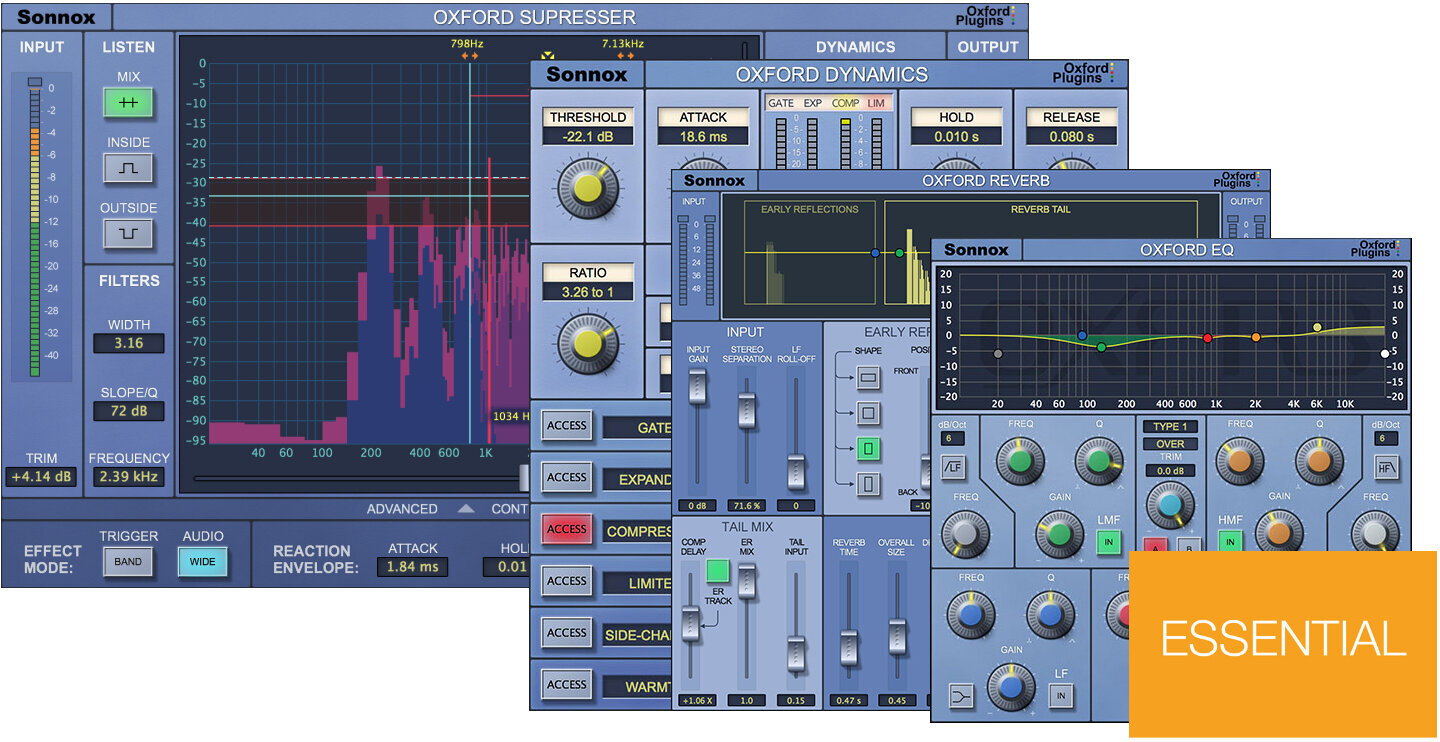Click the green LMF node on EQ graph

[1101, 347]
